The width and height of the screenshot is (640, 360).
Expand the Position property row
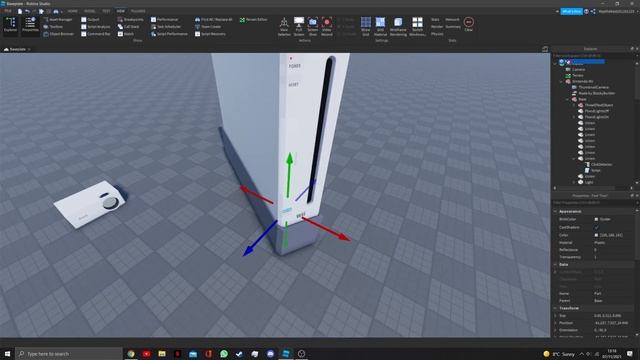[x=555, y=323]
